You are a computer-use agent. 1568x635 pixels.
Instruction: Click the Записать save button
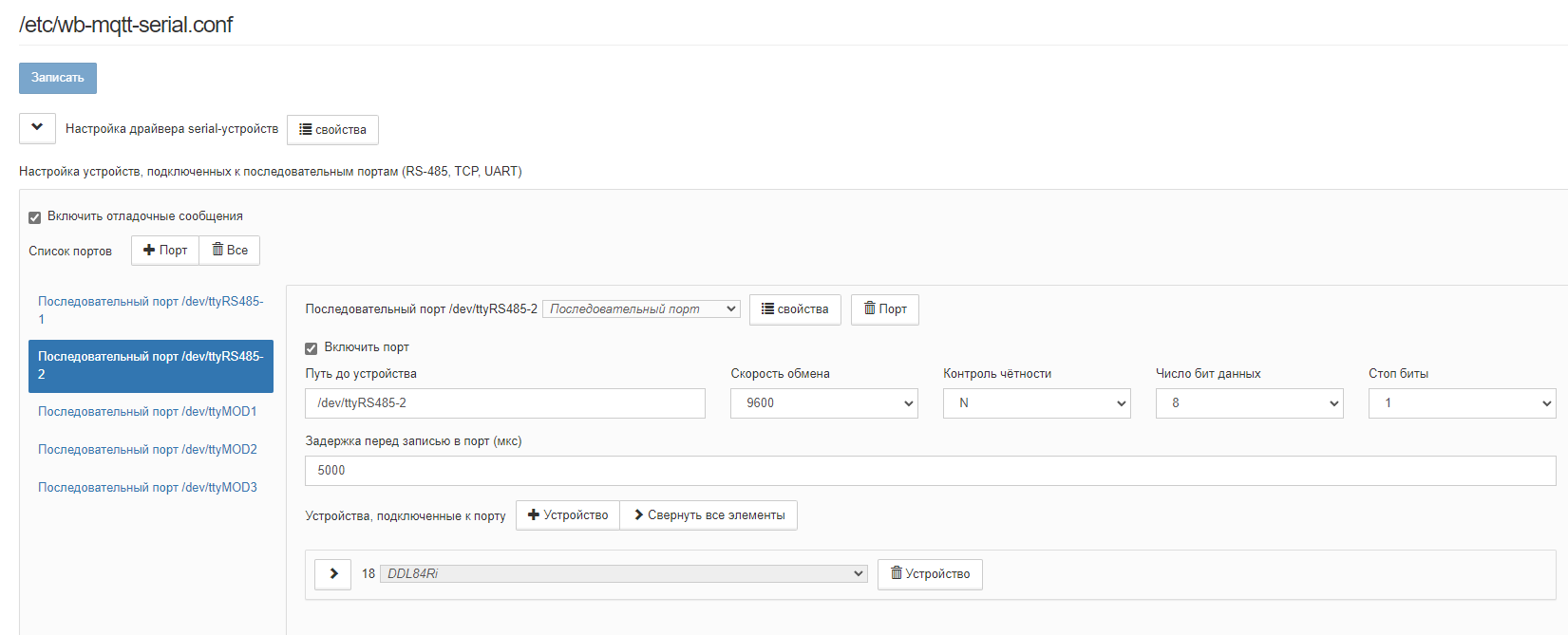[x=57, y=78]
